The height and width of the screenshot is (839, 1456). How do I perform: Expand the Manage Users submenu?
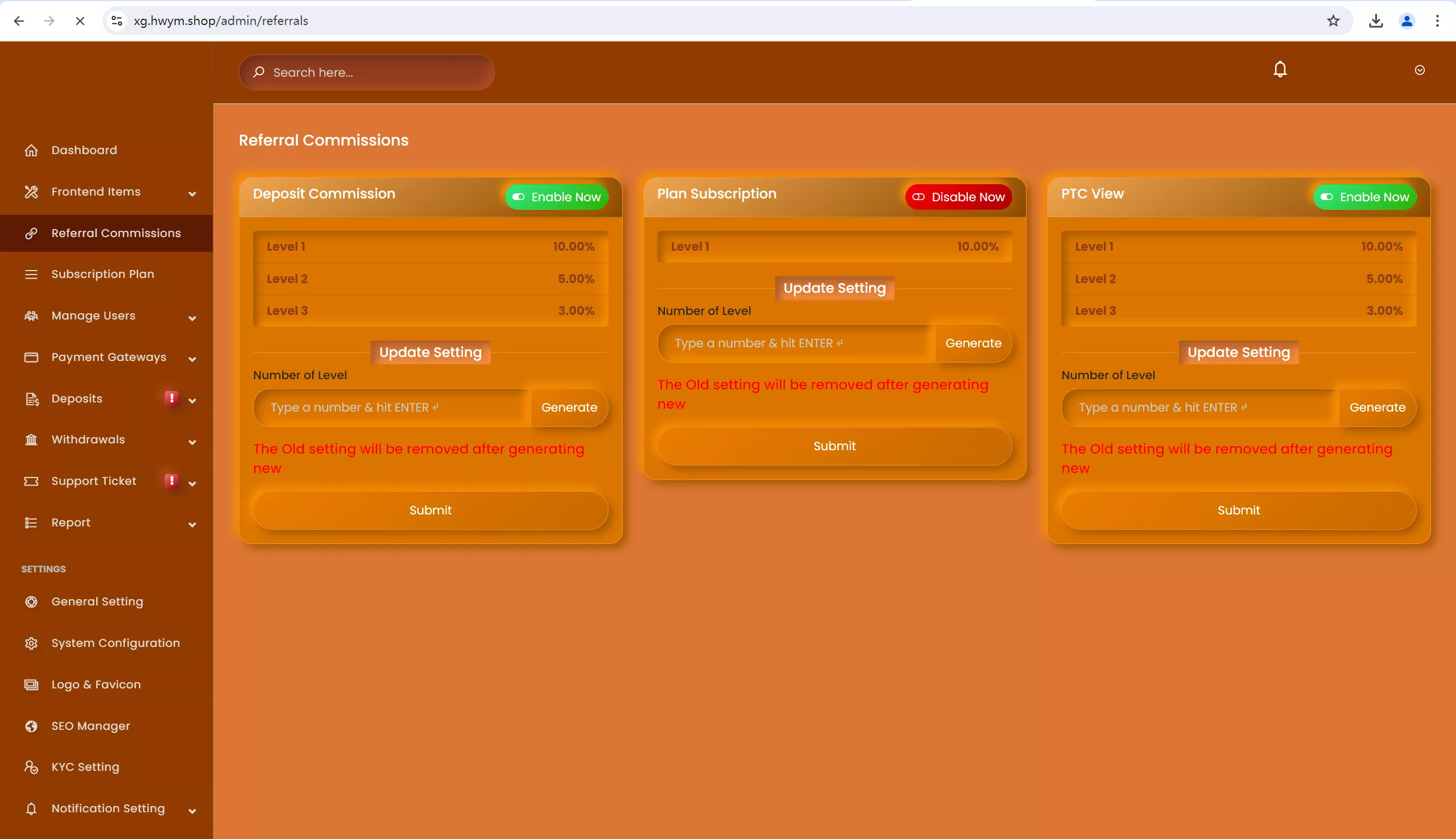[192, 317]
